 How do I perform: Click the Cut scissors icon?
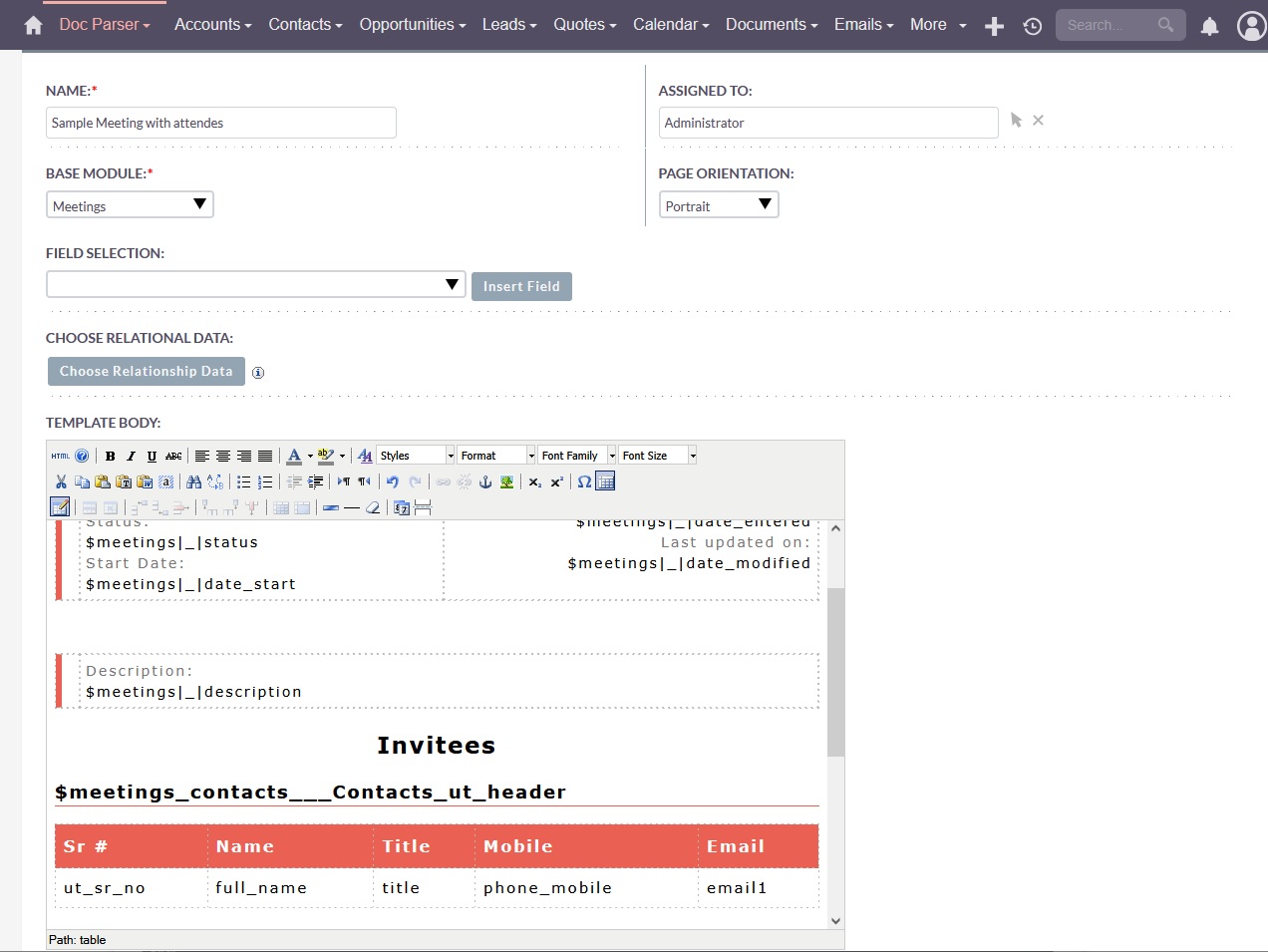pos(61,481)
